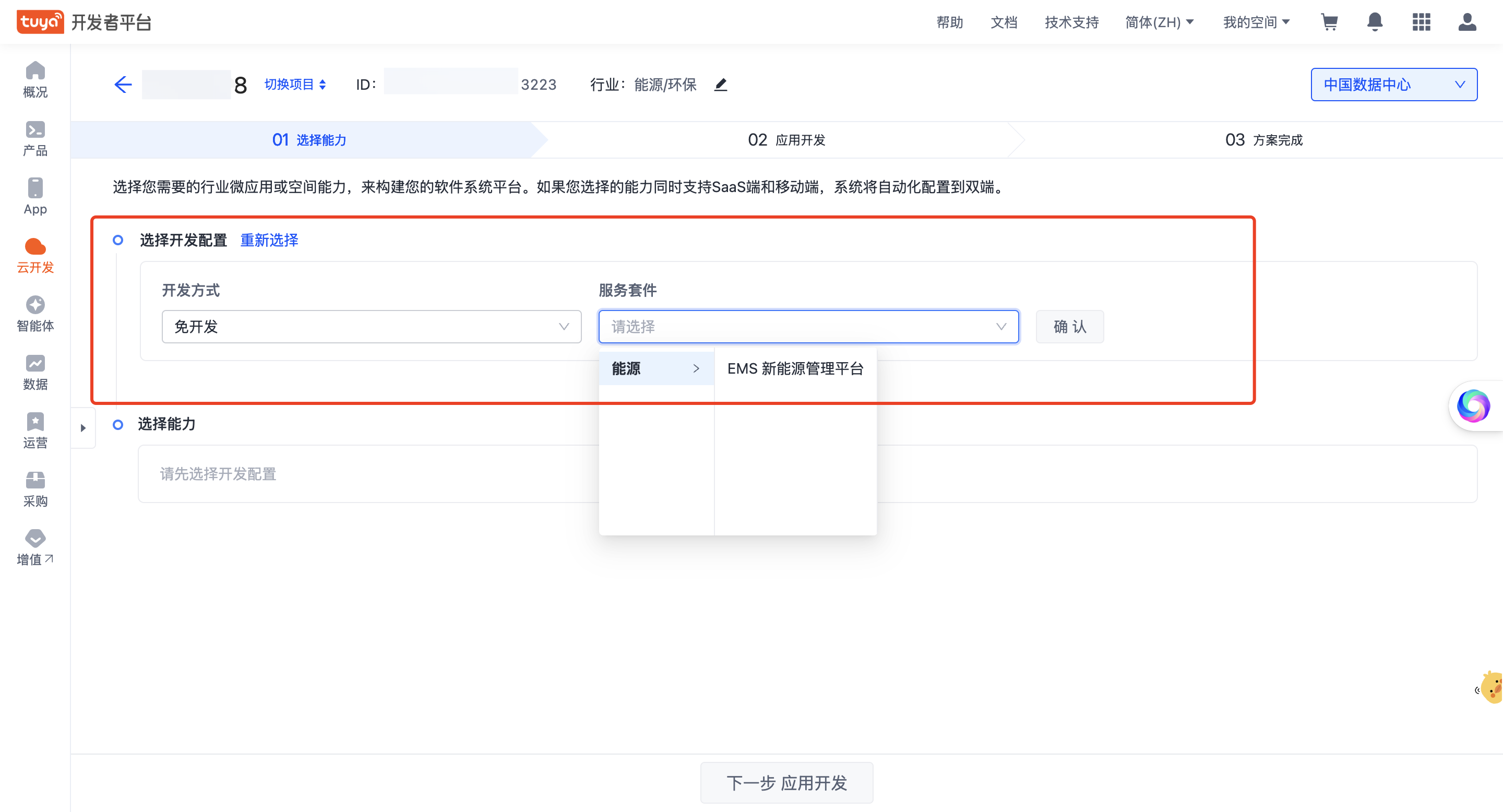Click the 重新选择 reselect link
Viewport: 1503px width, 812px height.
coord(269,240)
